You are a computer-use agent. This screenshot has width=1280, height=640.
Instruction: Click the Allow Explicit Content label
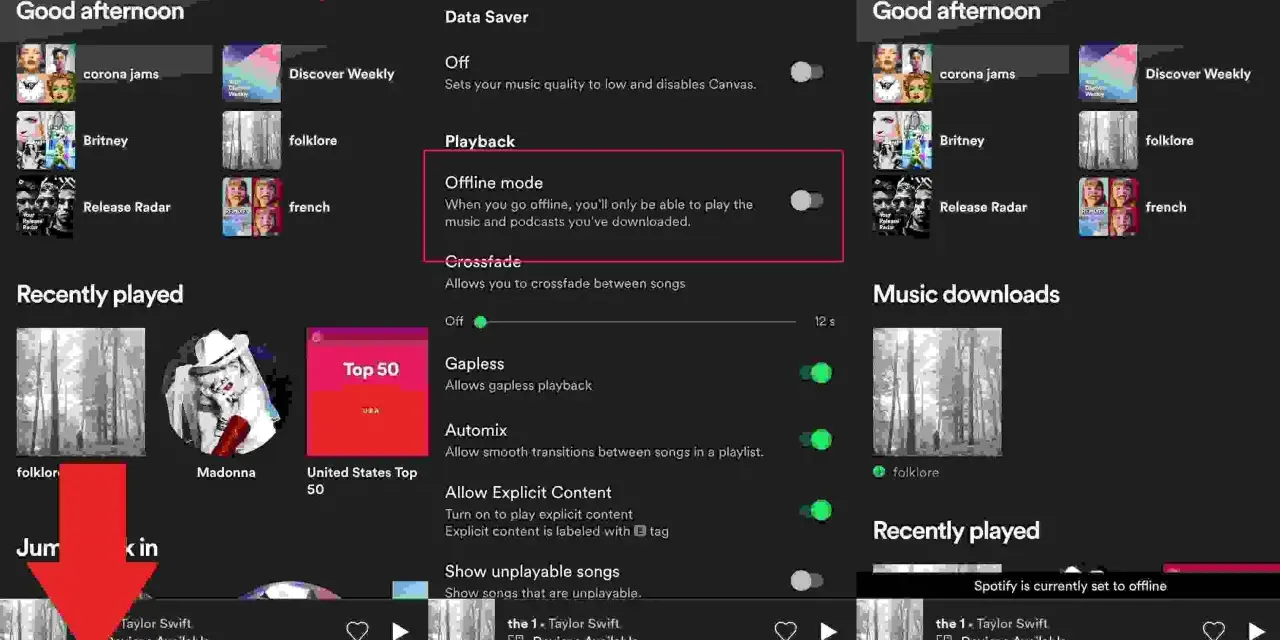coord(528,492)
